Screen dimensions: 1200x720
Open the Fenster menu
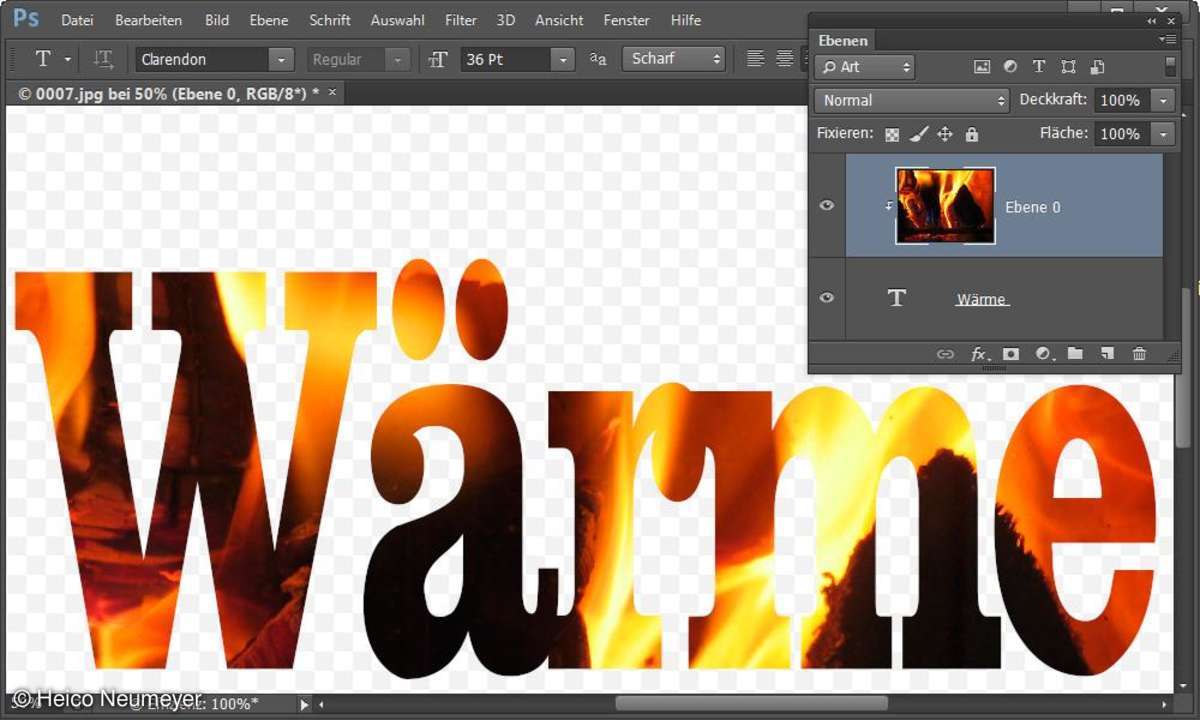(x=627, y=20)
